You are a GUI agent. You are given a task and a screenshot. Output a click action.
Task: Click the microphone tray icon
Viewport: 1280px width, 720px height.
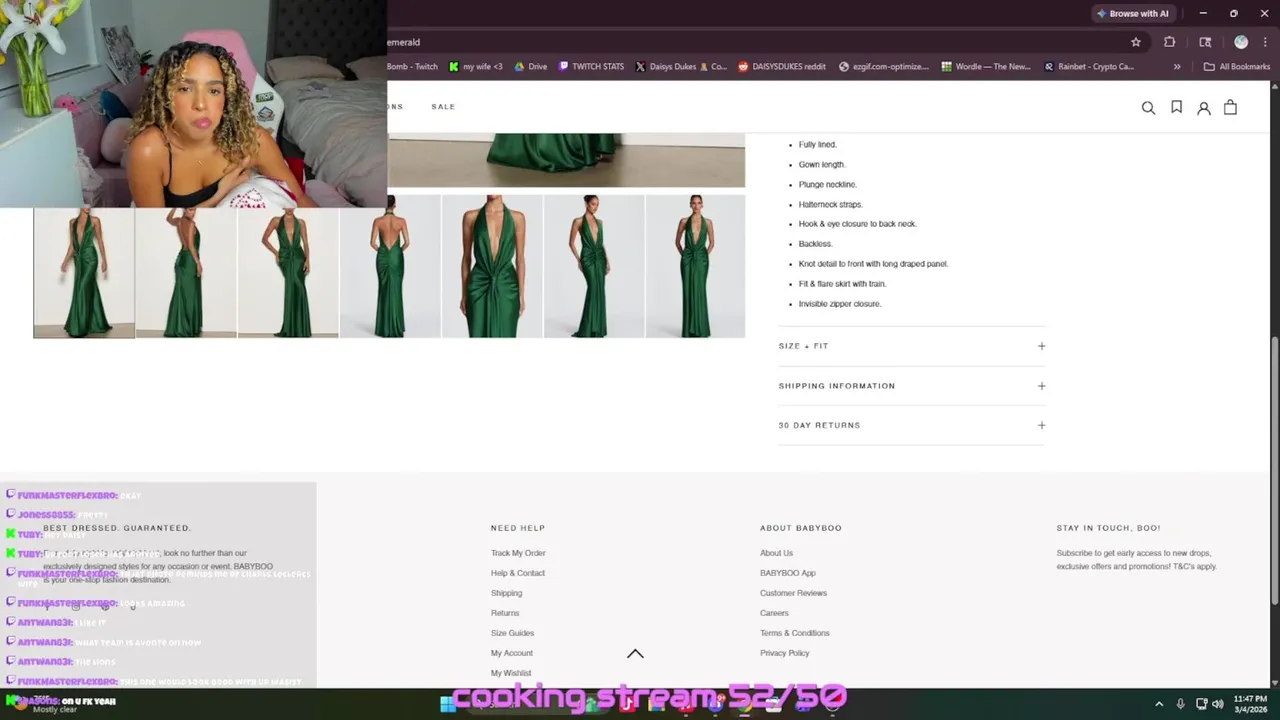[1181, 704]
